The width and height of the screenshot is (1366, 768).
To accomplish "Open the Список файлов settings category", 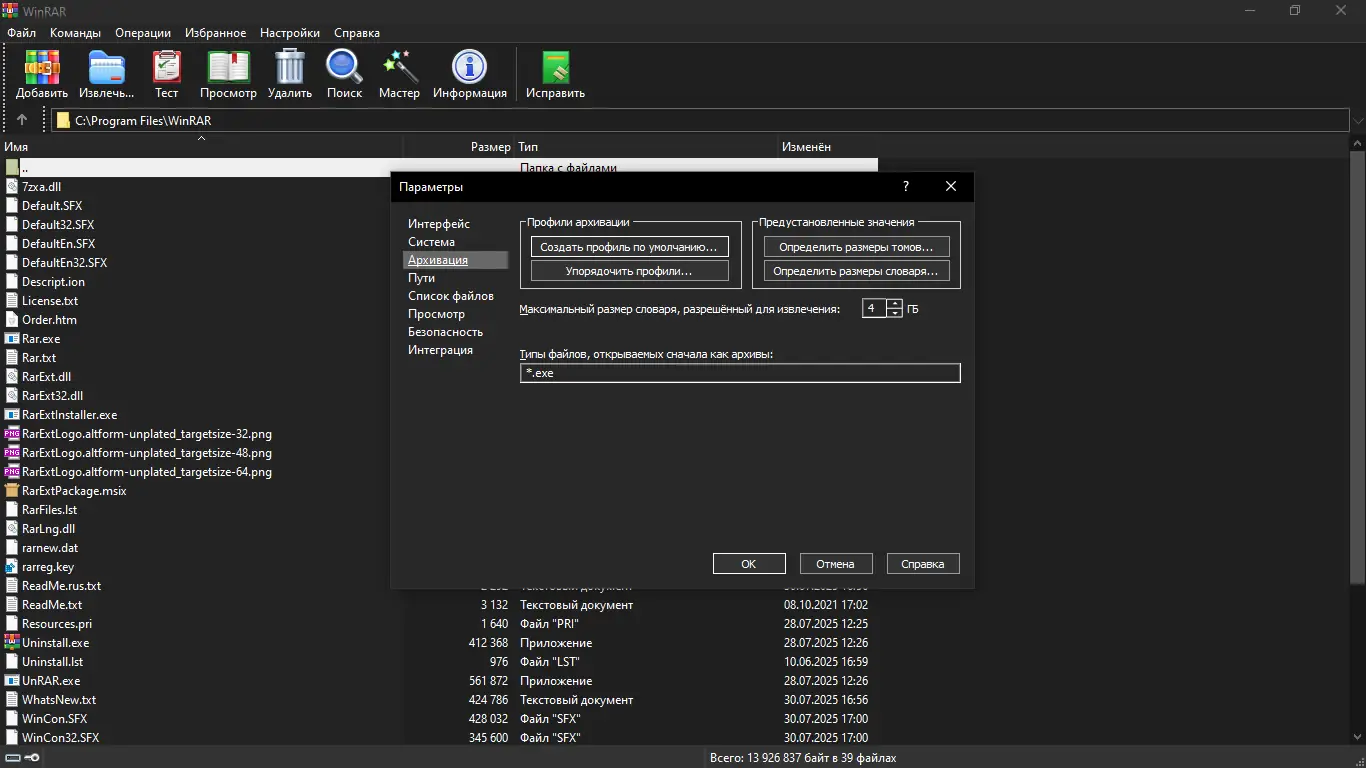I will tap(451, 296).
